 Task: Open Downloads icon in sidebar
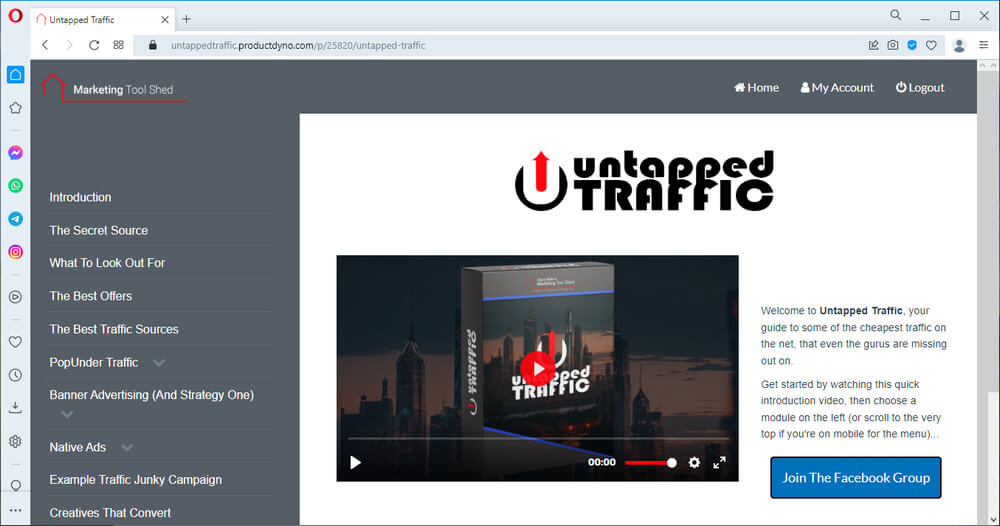(15, 408)
